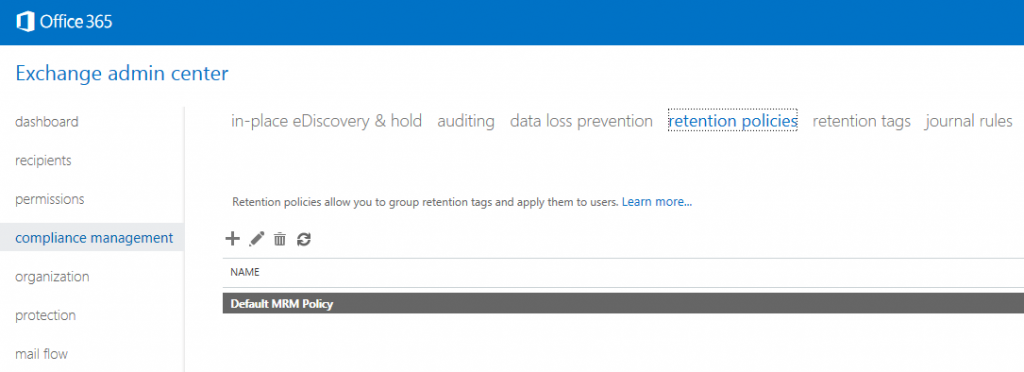Select dashboard in the left navigation
1024x372 pixels.
47,122
